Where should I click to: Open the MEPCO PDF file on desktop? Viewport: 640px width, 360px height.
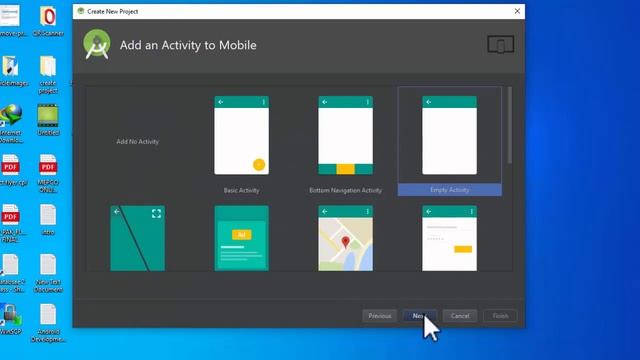point(48,173)
